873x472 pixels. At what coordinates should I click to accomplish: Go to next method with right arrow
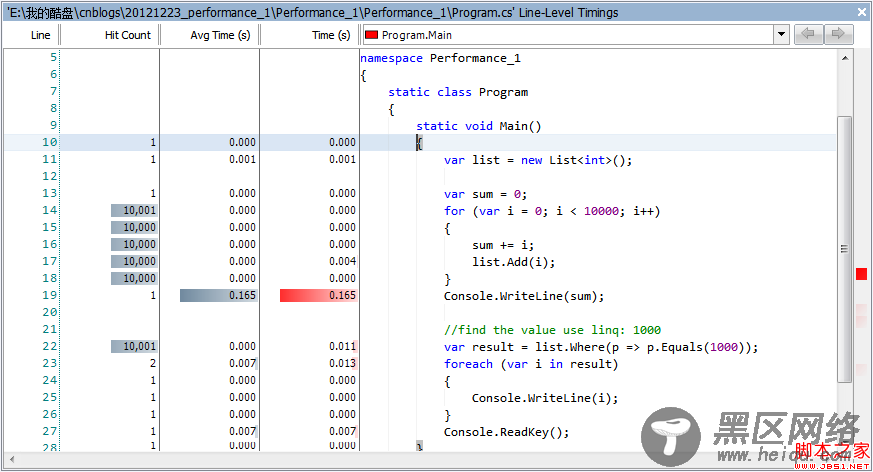coord(838,35)
